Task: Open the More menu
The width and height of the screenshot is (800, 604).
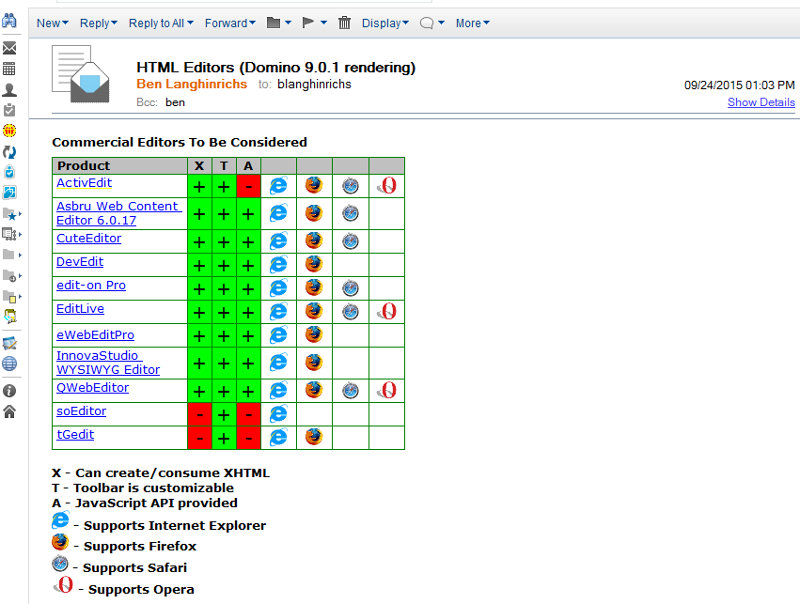Action: [x=472, y=23]
